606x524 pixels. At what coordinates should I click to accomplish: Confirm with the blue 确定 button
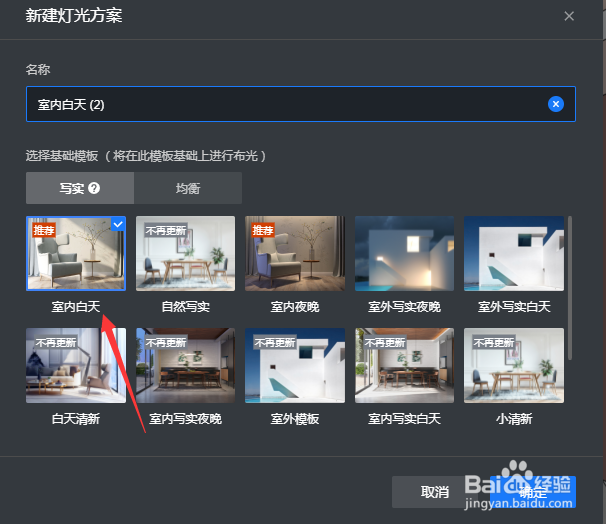coord(533,492)
